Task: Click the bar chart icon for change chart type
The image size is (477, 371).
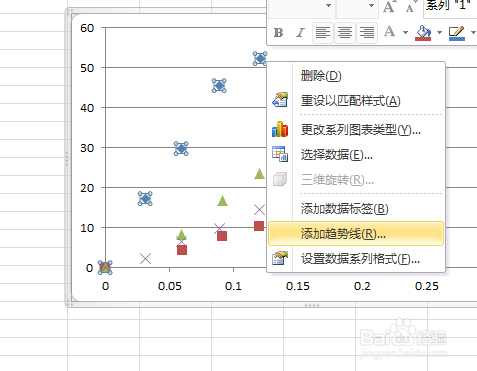Action: (280, 129)
